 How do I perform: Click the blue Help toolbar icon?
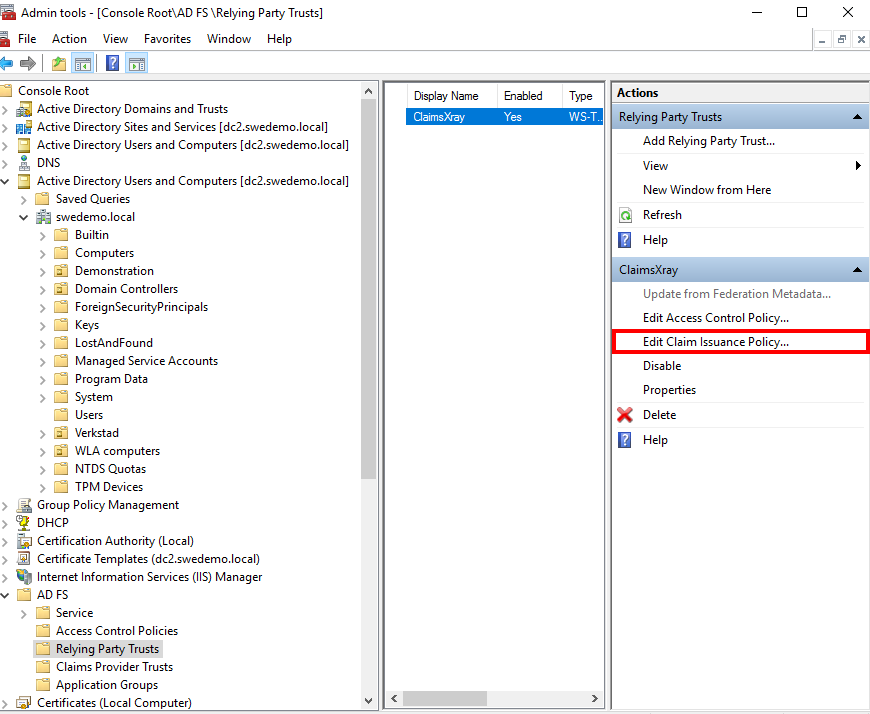pos(113,64)
